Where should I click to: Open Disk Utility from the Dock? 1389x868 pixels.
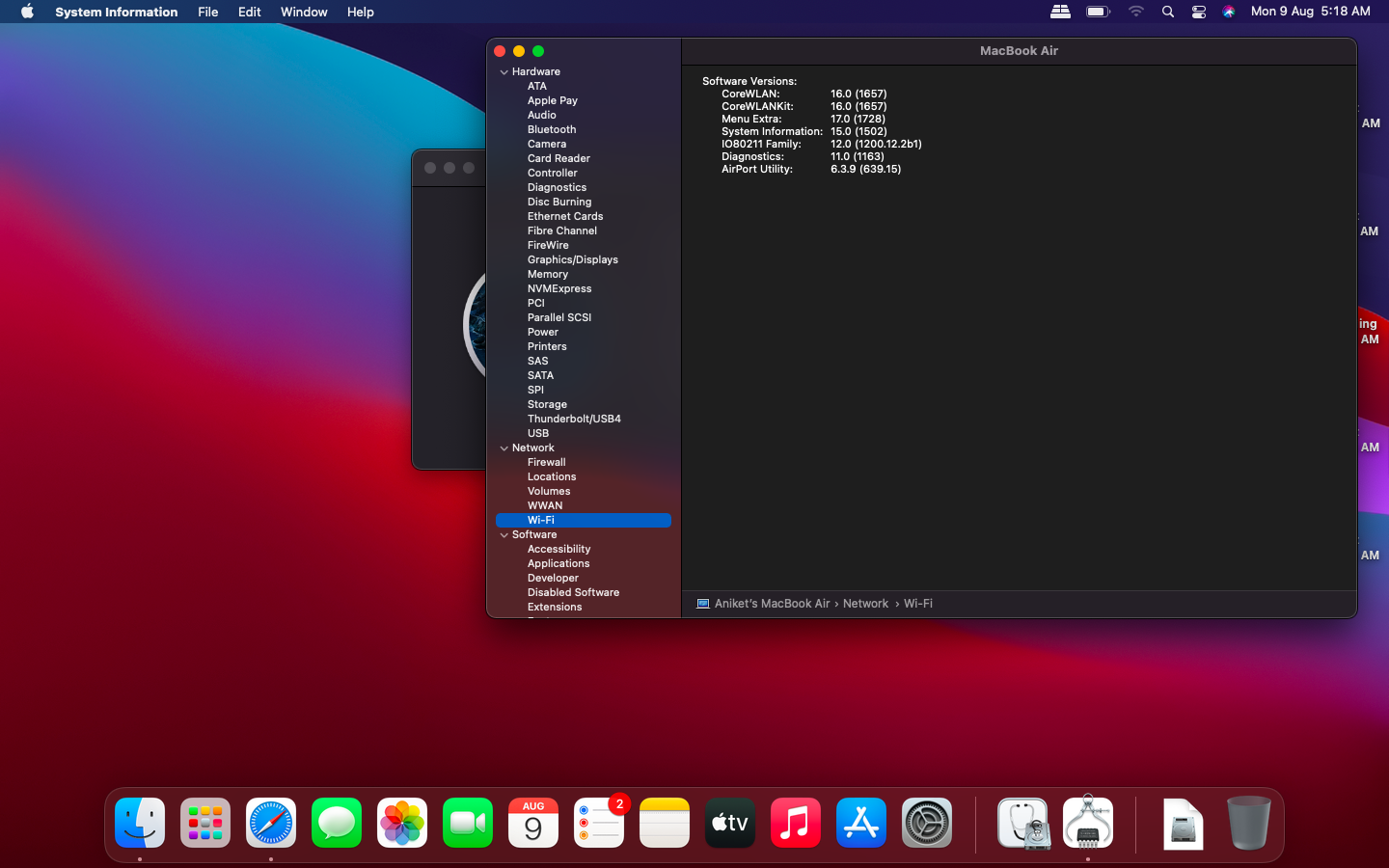tap(1022, 824)
